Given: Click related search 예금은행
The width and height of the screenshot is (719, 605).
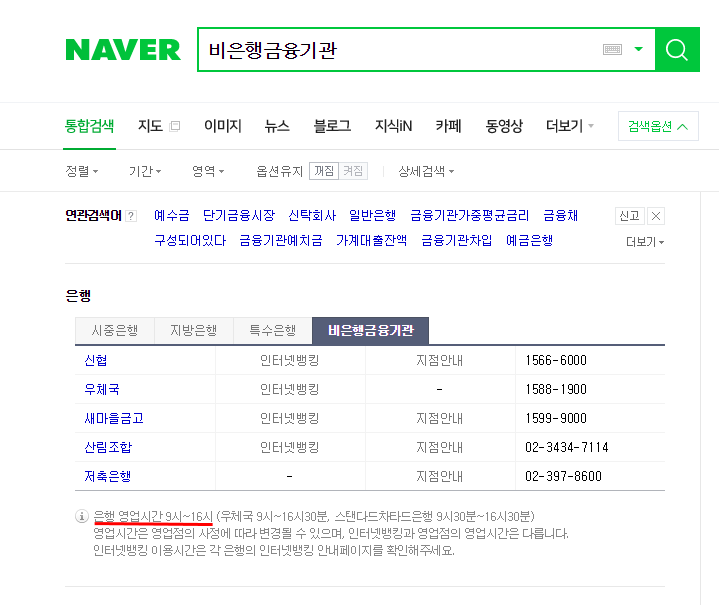Looking at the screenshot, I should tap(529, 240).
